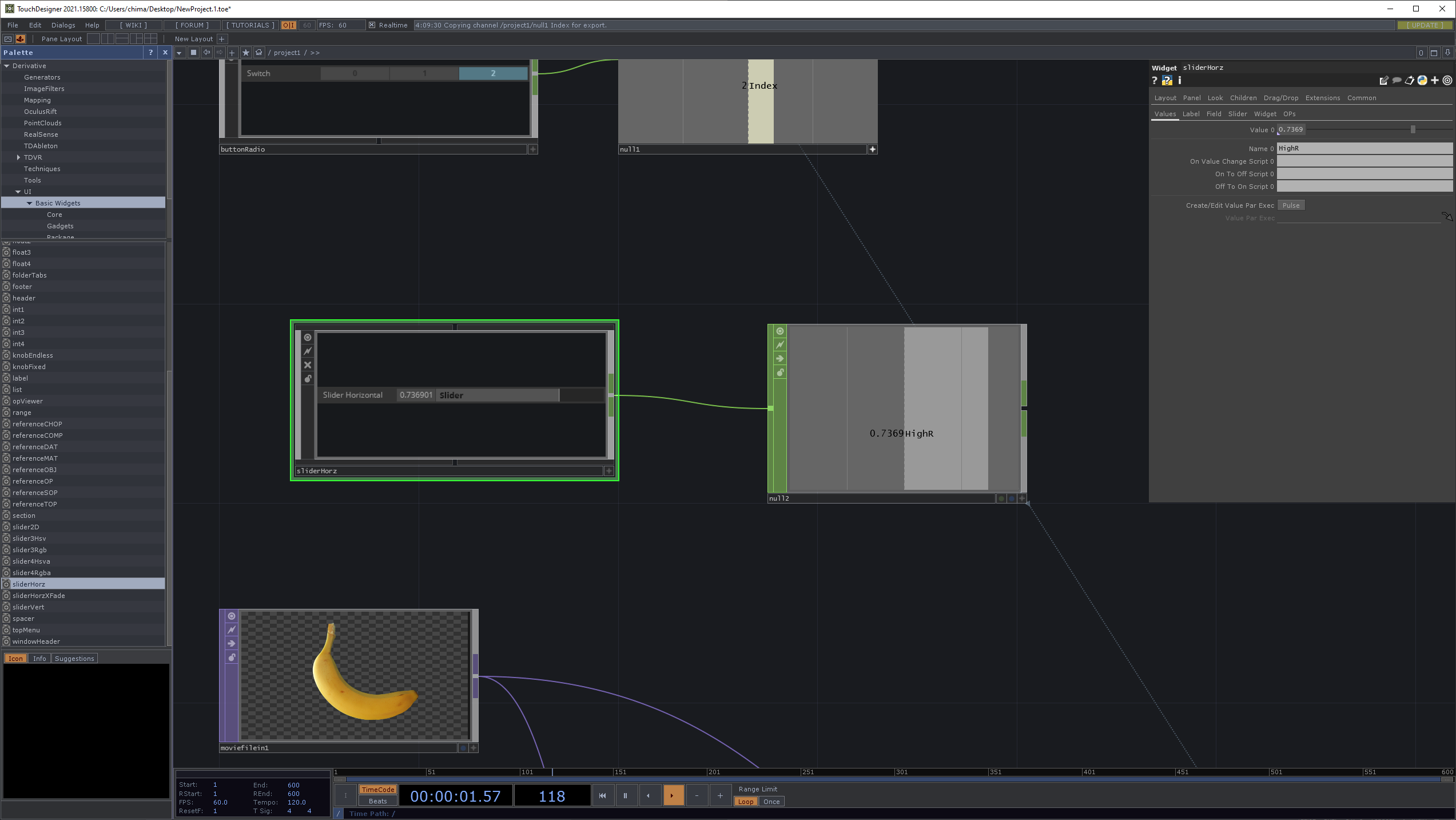Pause timeline playback
The image size is (1456, 820).
(625, 795)
